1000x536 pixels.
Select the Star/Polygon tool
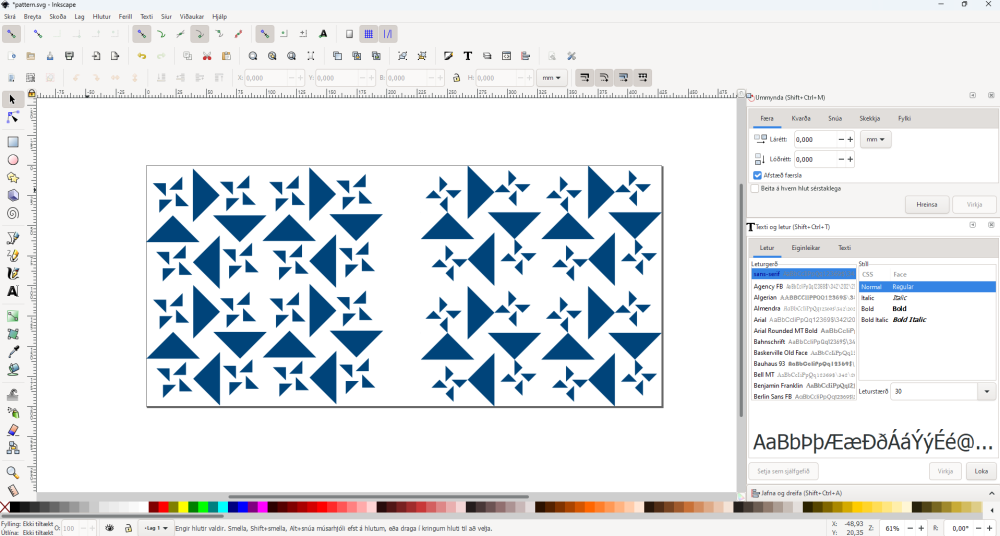click(x=12, y=177)
